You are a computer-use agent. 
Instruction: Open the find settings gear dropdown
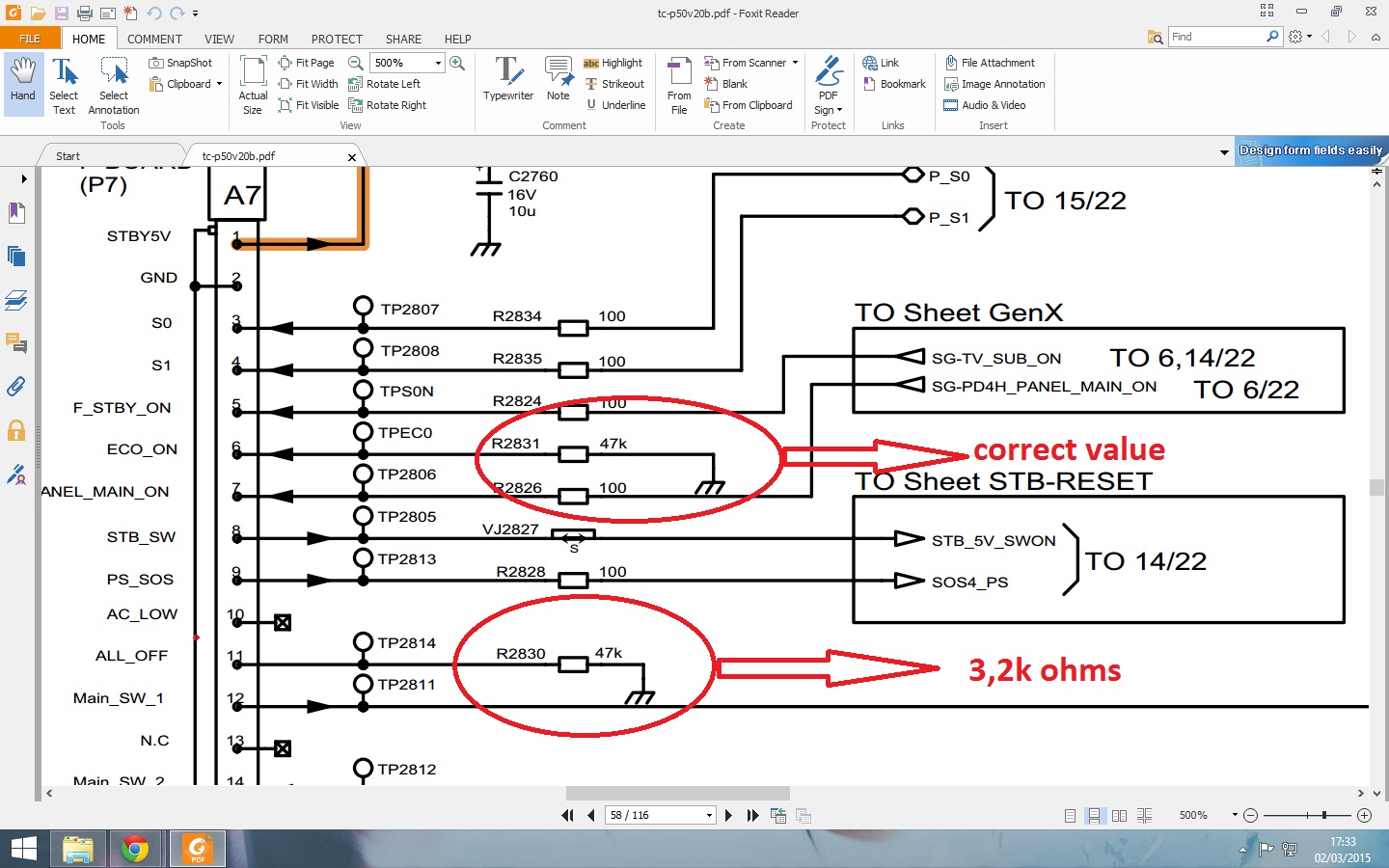pyautogui.click(x=1300, y=37)
